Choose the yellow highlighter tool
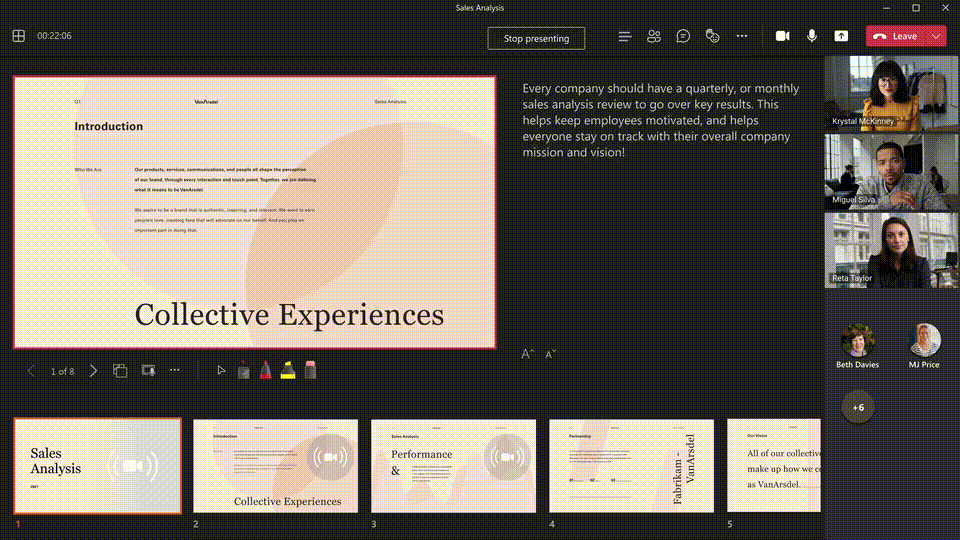 tap(288, 370)
